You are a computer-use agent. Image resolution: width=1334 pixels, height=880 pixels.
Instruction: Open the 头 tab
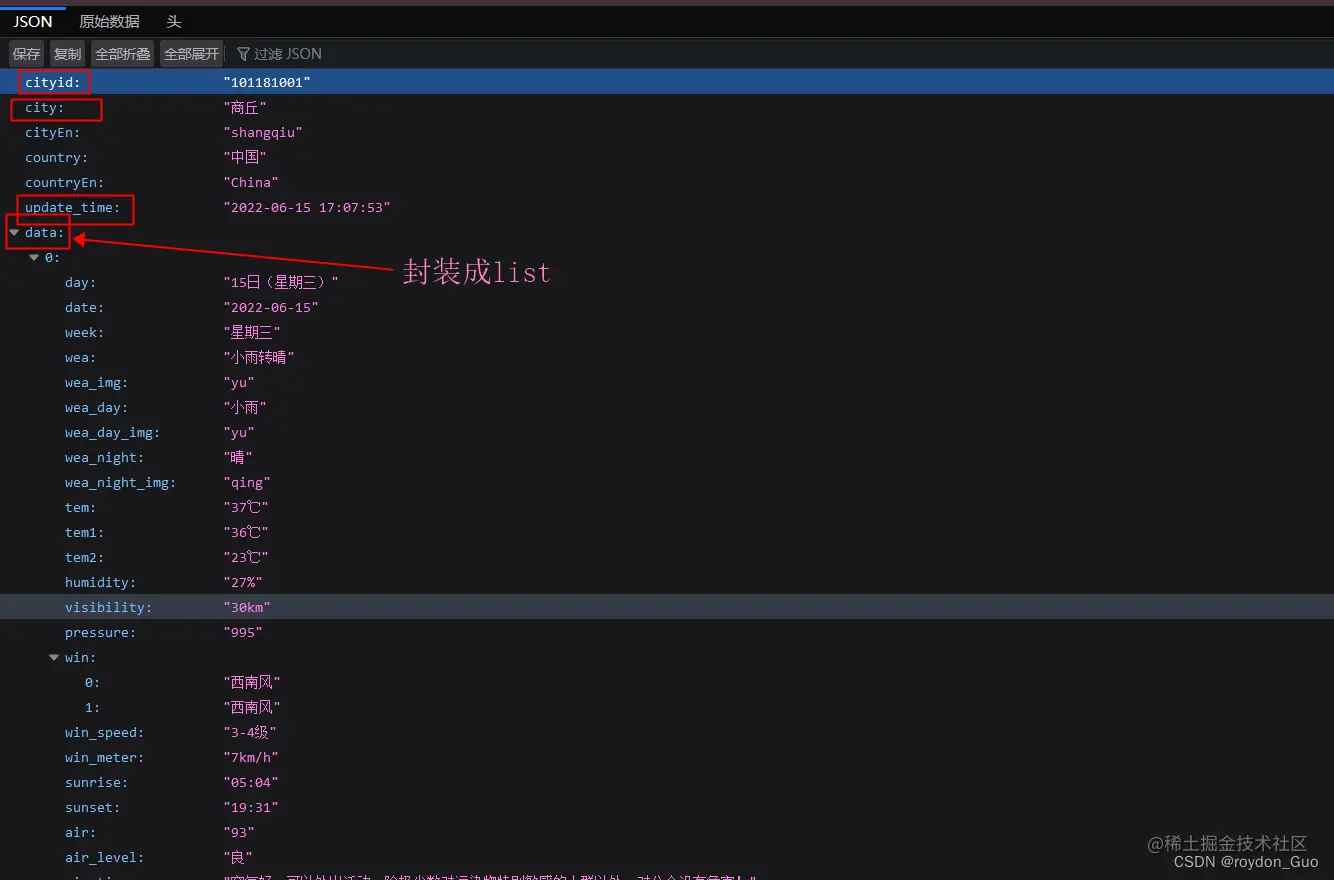point(174,21)
